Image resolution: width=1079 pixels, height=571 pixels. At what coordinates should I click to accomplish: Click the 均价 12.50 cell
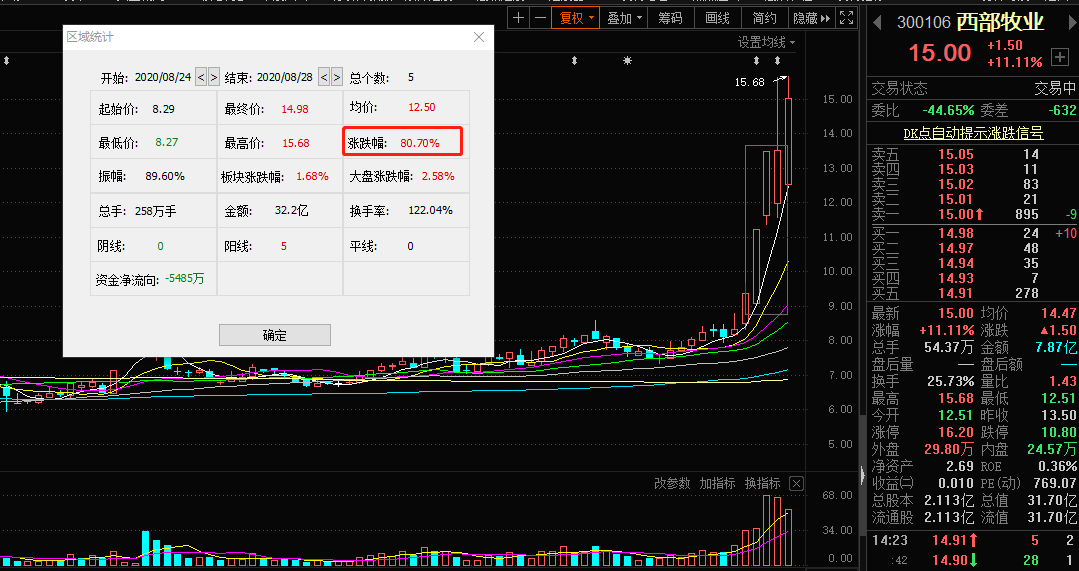(x=406, y=108)
